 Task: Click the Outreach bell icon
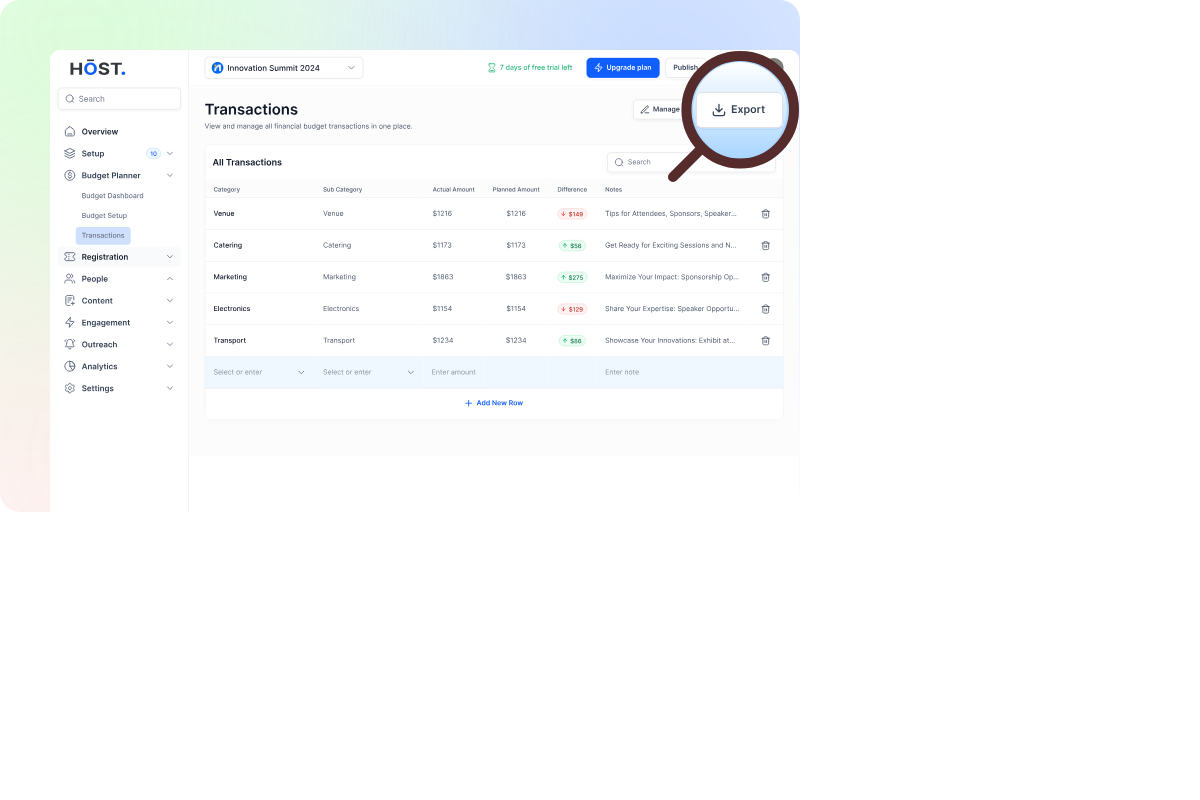click(x=69, y=345)
